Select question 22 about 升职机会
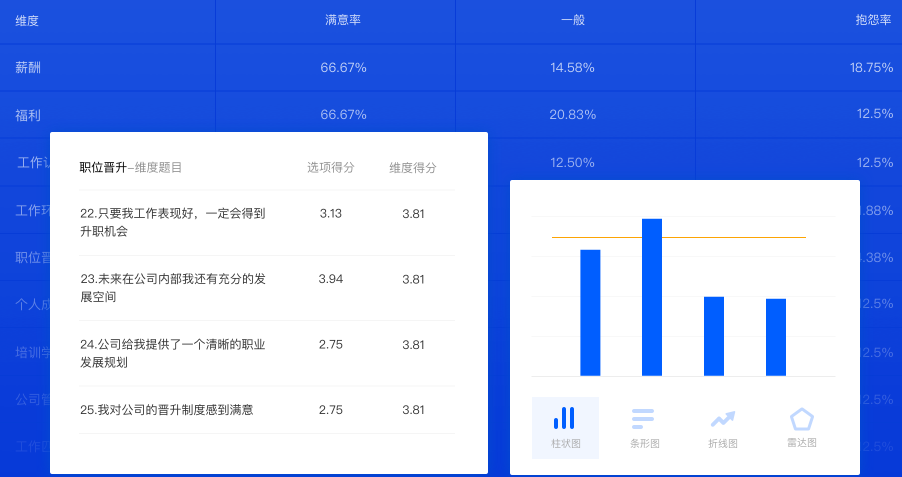Viewport: 902px width, 477px height. 173,223
